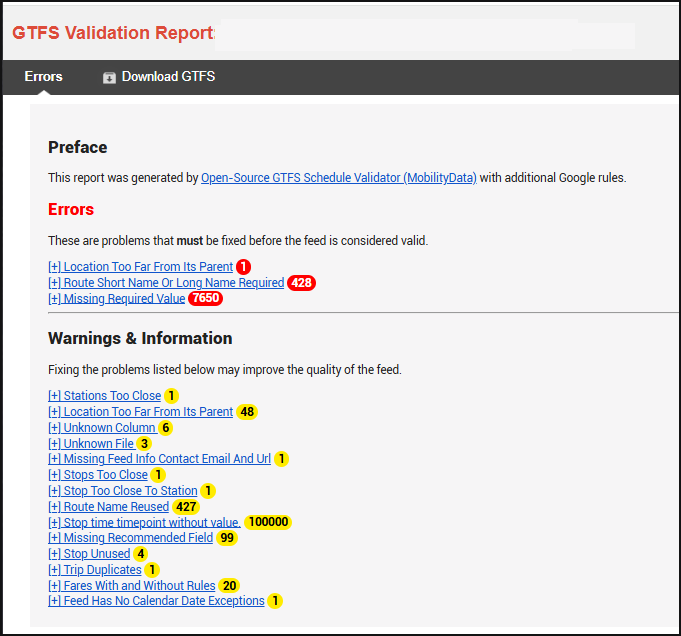Expand Stops Too Close warning
This screenshot has width=681, height=636.
click(98, 475)
